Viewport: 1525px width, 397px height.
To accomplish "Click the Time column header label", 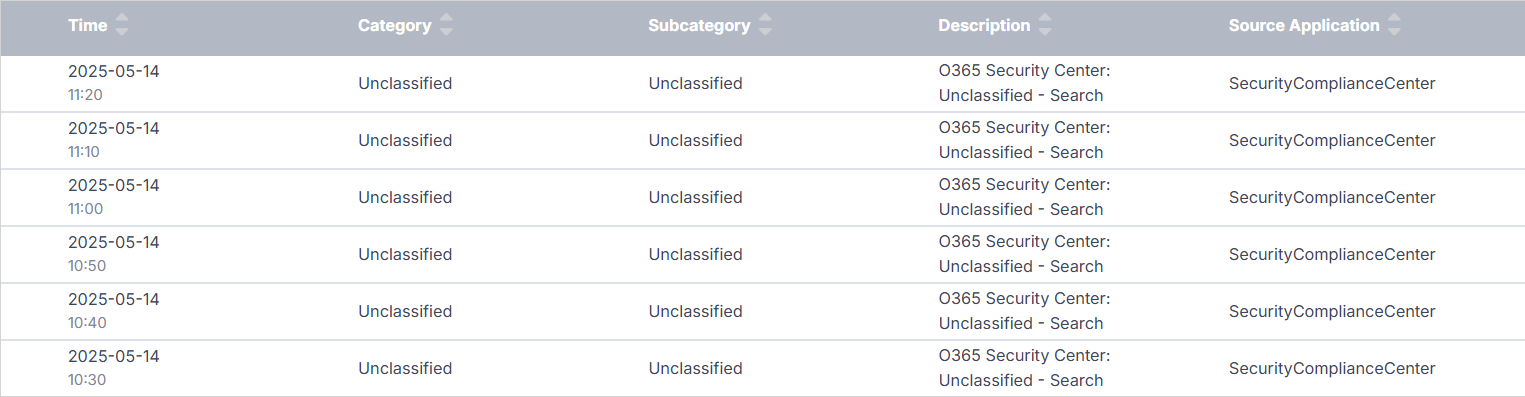I will click(87, 26).
